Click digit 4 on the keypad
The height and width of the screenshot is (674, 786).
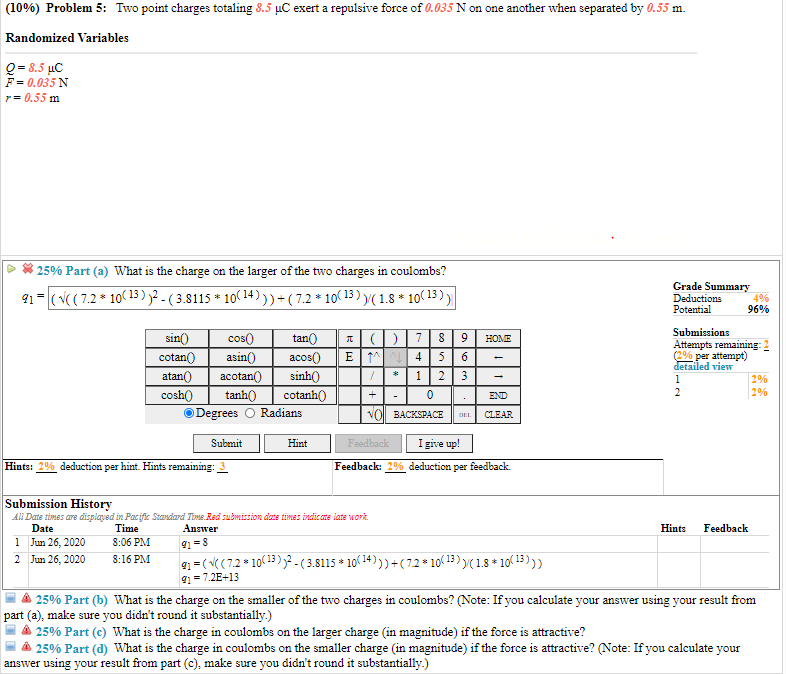(x=419, y=357)
